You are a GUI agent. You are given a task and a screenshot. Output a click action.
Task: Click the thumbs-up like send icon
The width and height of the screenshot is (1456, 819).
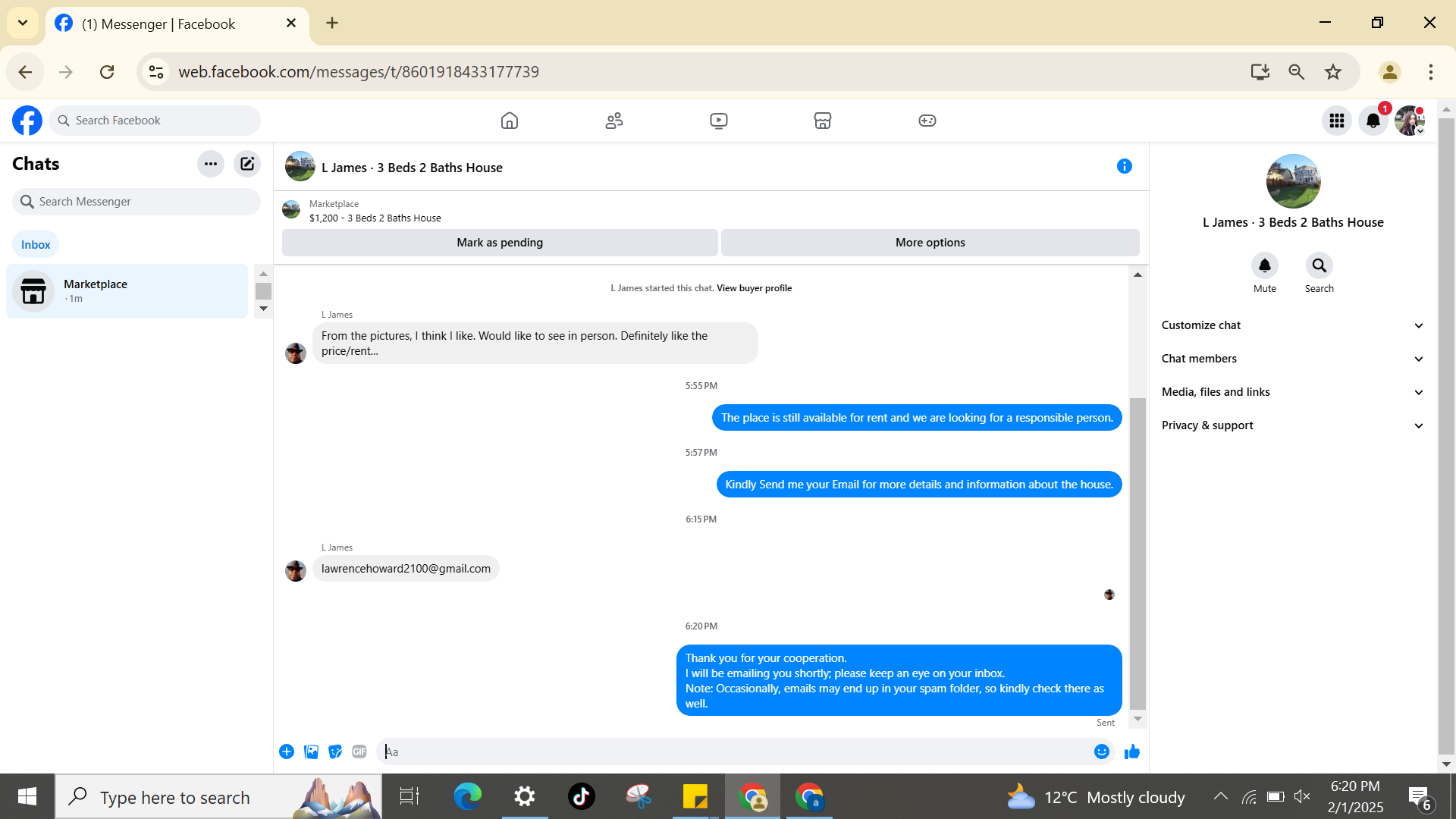pyautogui.click(x=1131, y=752)
